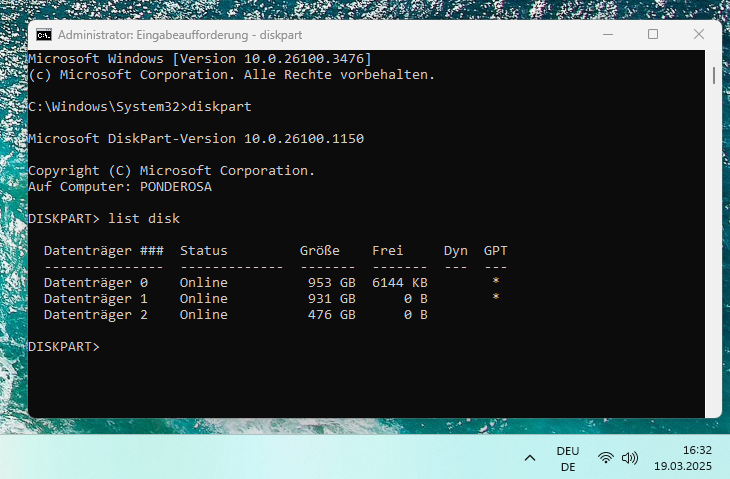The height and width of the screenshot is (479, 730).
Task: Click the 'Datenträger 0' row label
Action: coord(95,283)
